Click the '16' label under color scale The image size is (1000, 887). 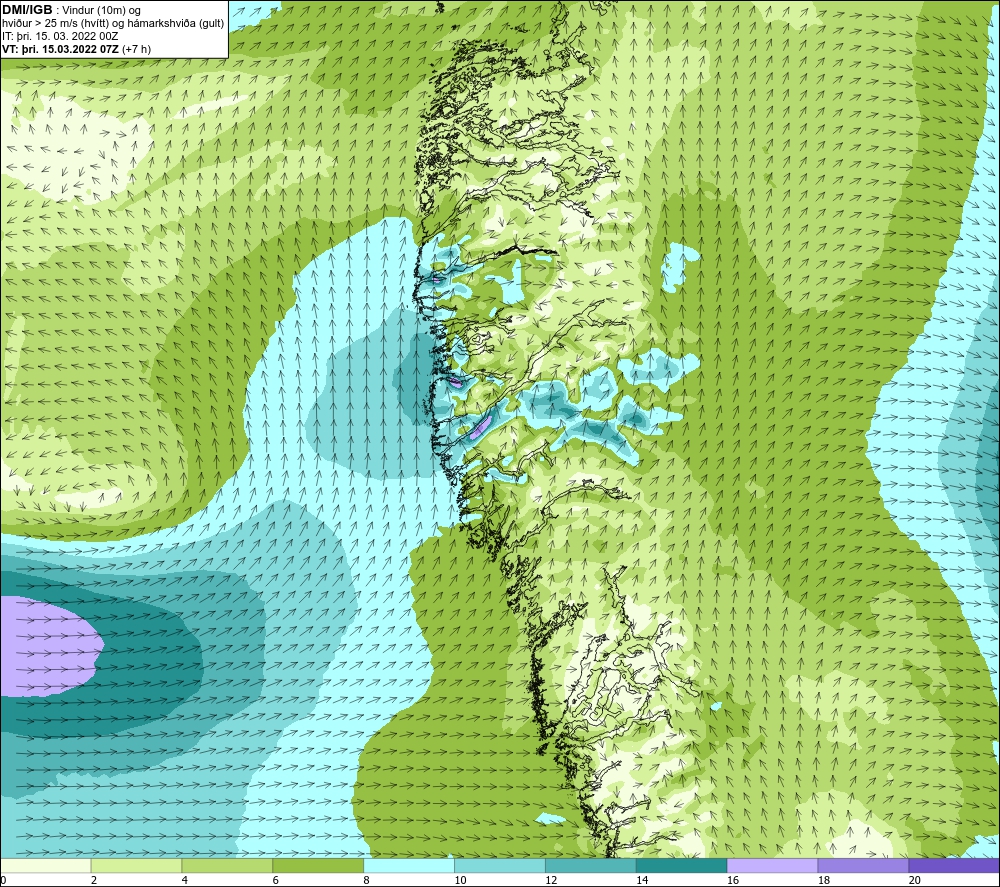click(x=733, y=880)
